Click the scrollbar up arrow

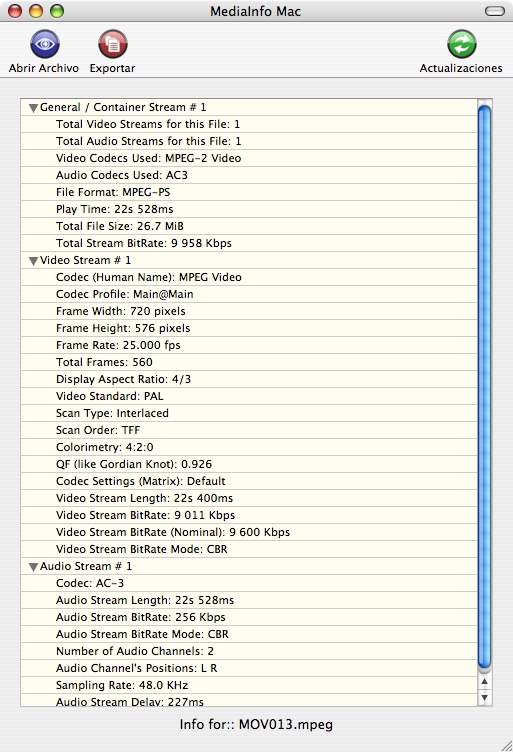pos(485,682)
